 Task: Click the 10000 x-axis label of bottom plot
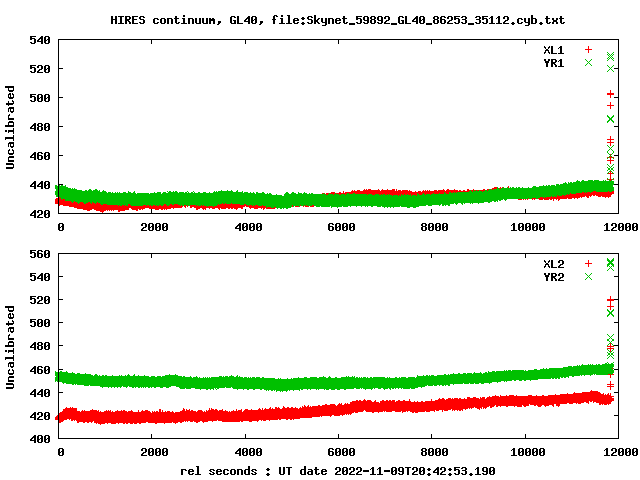[528, 452]
